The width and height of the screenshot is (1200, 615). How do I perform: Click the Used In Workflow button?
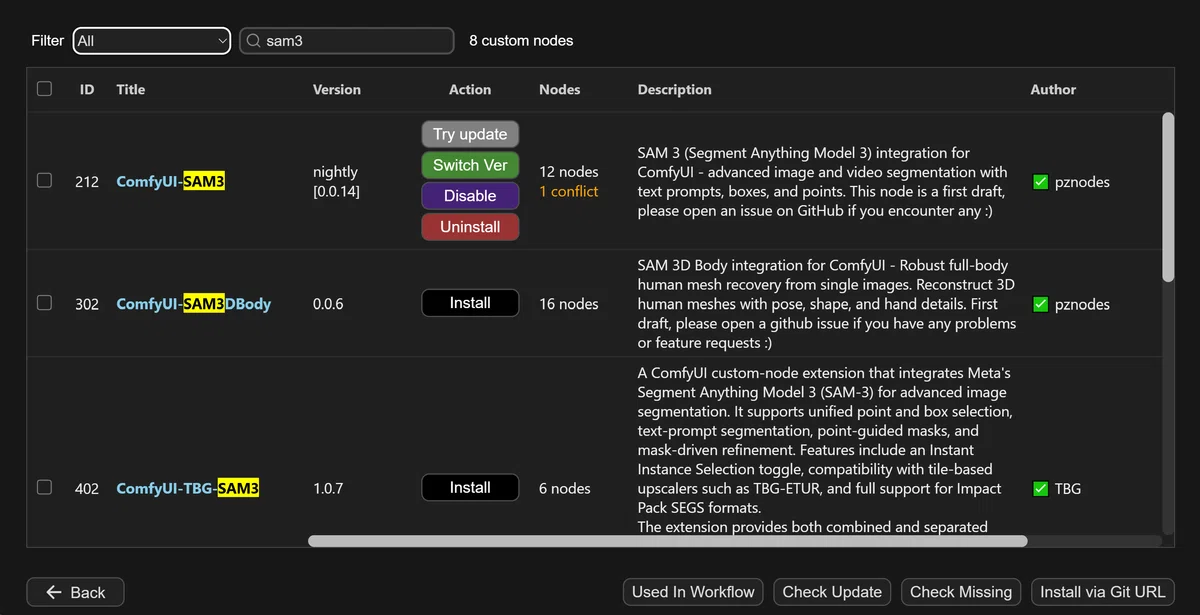click(693, 592)
